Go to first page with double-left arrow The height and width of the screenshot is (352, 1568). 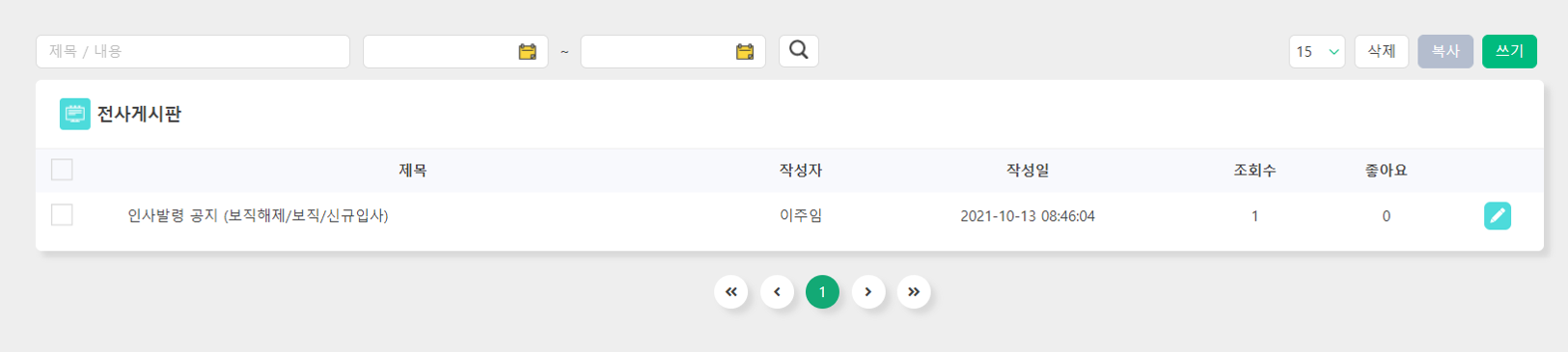731,292
